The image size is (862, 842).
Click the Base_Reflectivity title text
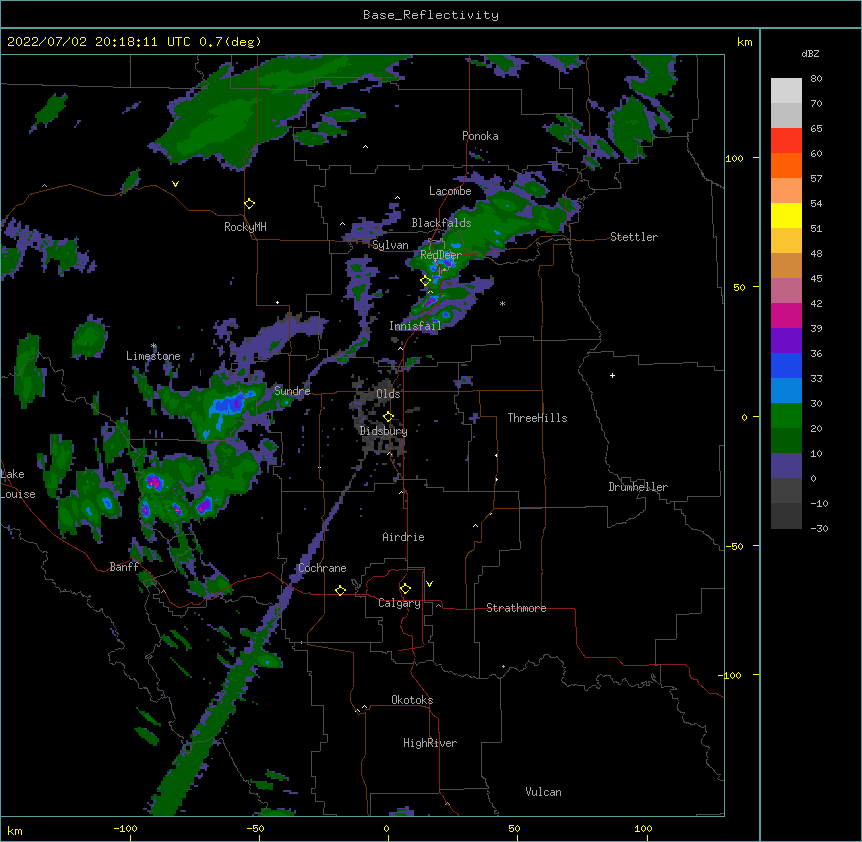(x=431, y=15)
